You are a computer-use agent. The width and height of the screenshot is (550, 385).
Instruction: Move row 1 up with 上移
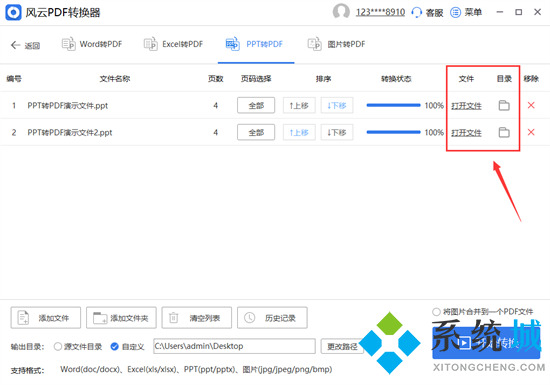coord(299,105)
